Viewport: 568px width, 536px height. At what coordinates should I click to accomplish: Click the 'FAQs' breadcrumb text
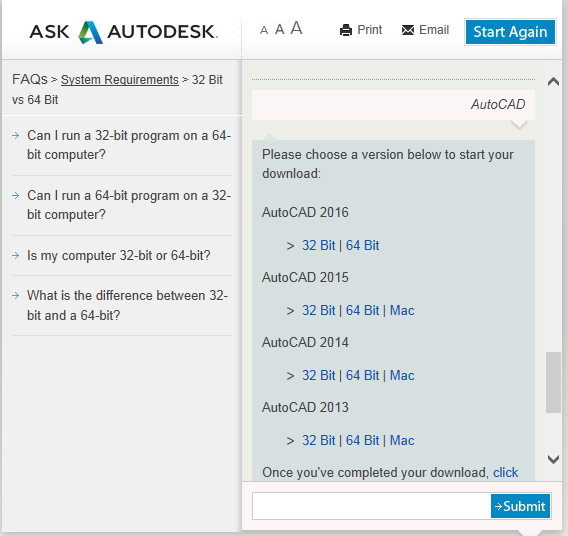click(x=30, y=79)
